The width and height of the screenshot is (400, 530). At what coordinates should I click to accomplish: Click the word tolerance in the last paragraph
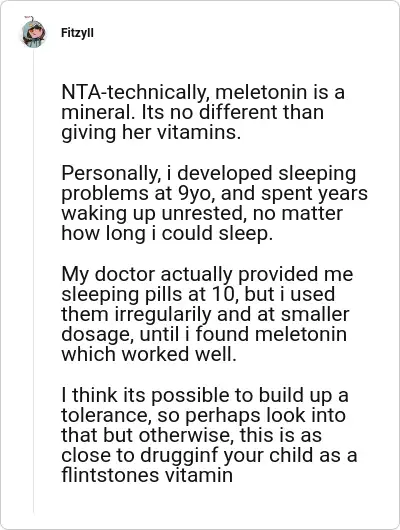tap(106, 415)
